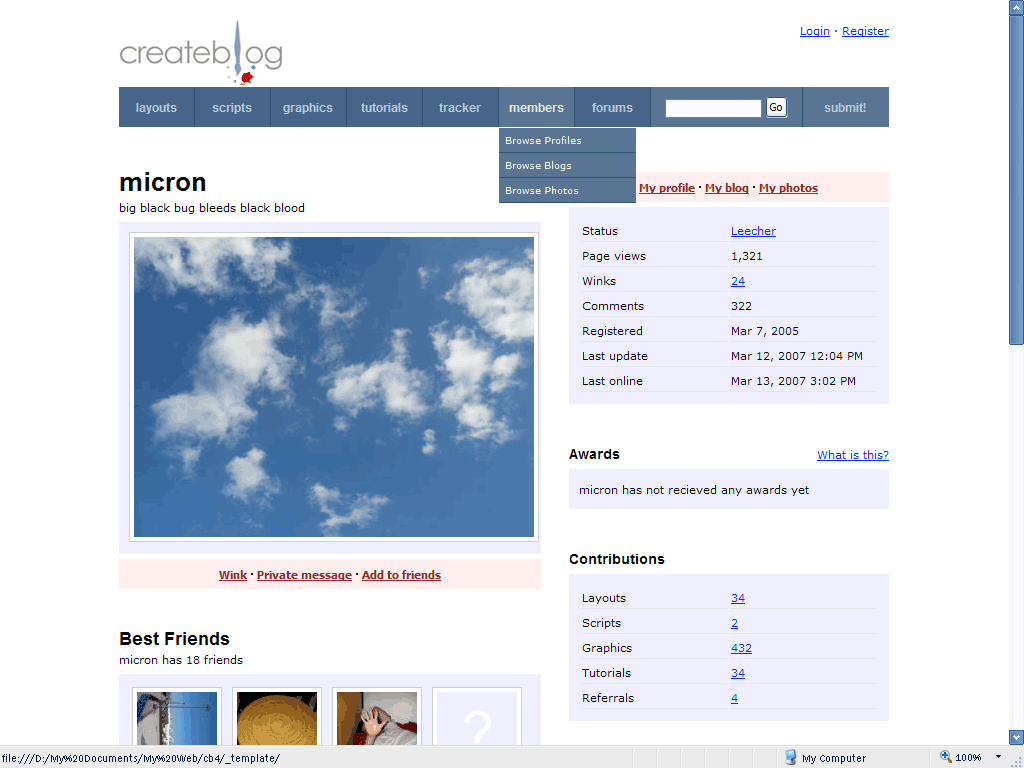Click the Registered date Mar 7, 2005
This screenshot has height=768, width=1024.
coord(765,331)
